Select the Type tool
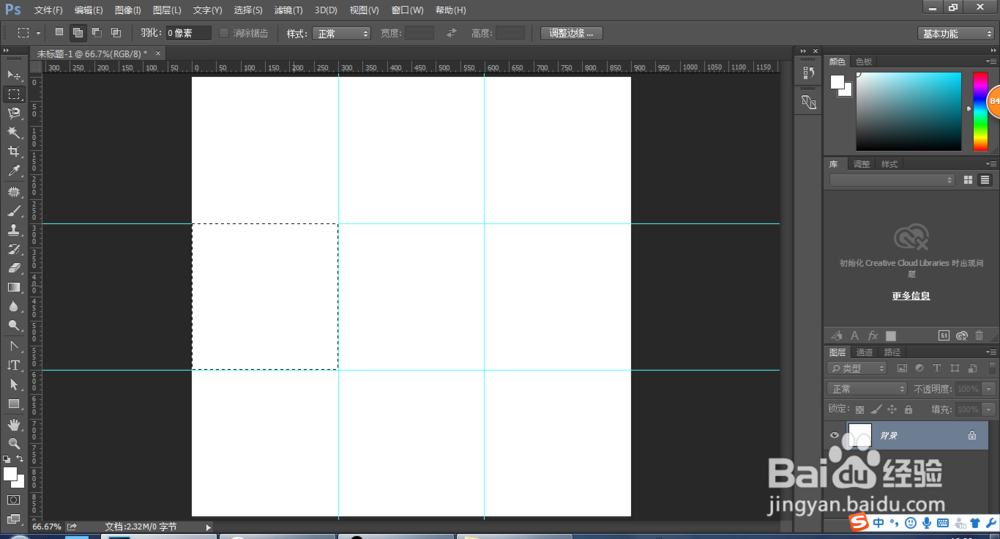This screenshot has width=1000, height=539. pyautogui.click(x=13, y=365)
